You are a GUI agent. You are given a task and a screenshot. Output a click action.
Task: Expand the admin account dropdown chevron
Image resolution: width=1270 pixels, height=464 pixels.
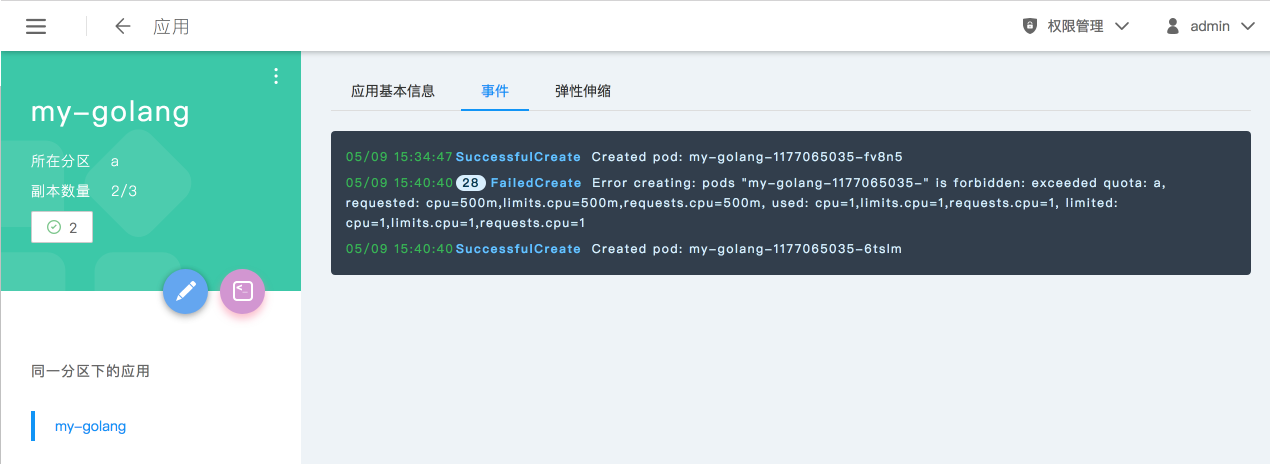pos(1247,27)
